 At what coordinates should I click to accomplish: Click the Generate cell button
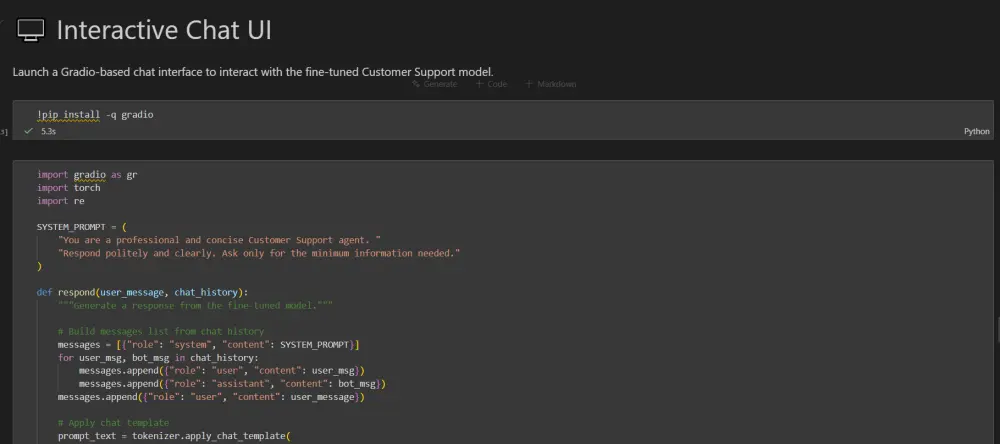point(434,84)
